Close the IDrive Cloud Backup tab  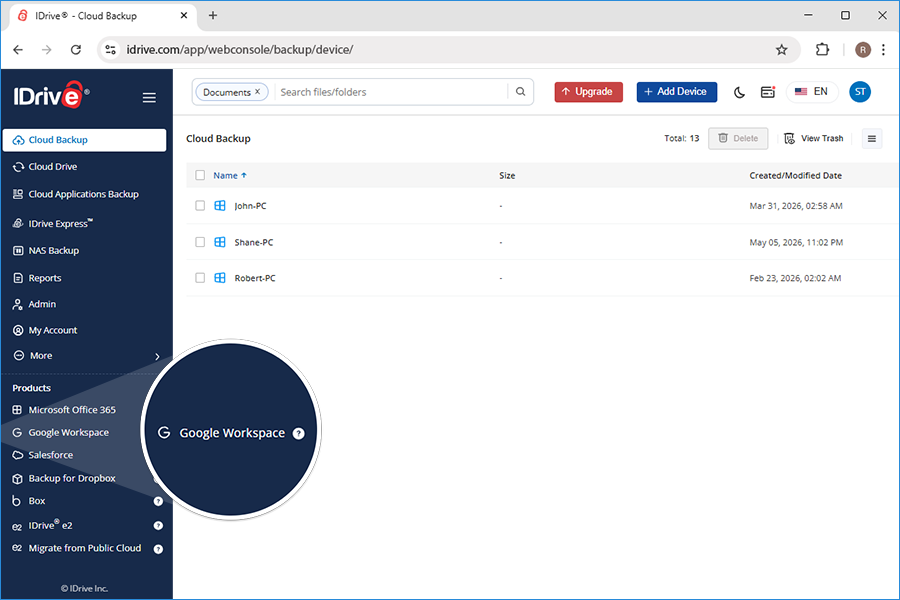click(184, 16)
